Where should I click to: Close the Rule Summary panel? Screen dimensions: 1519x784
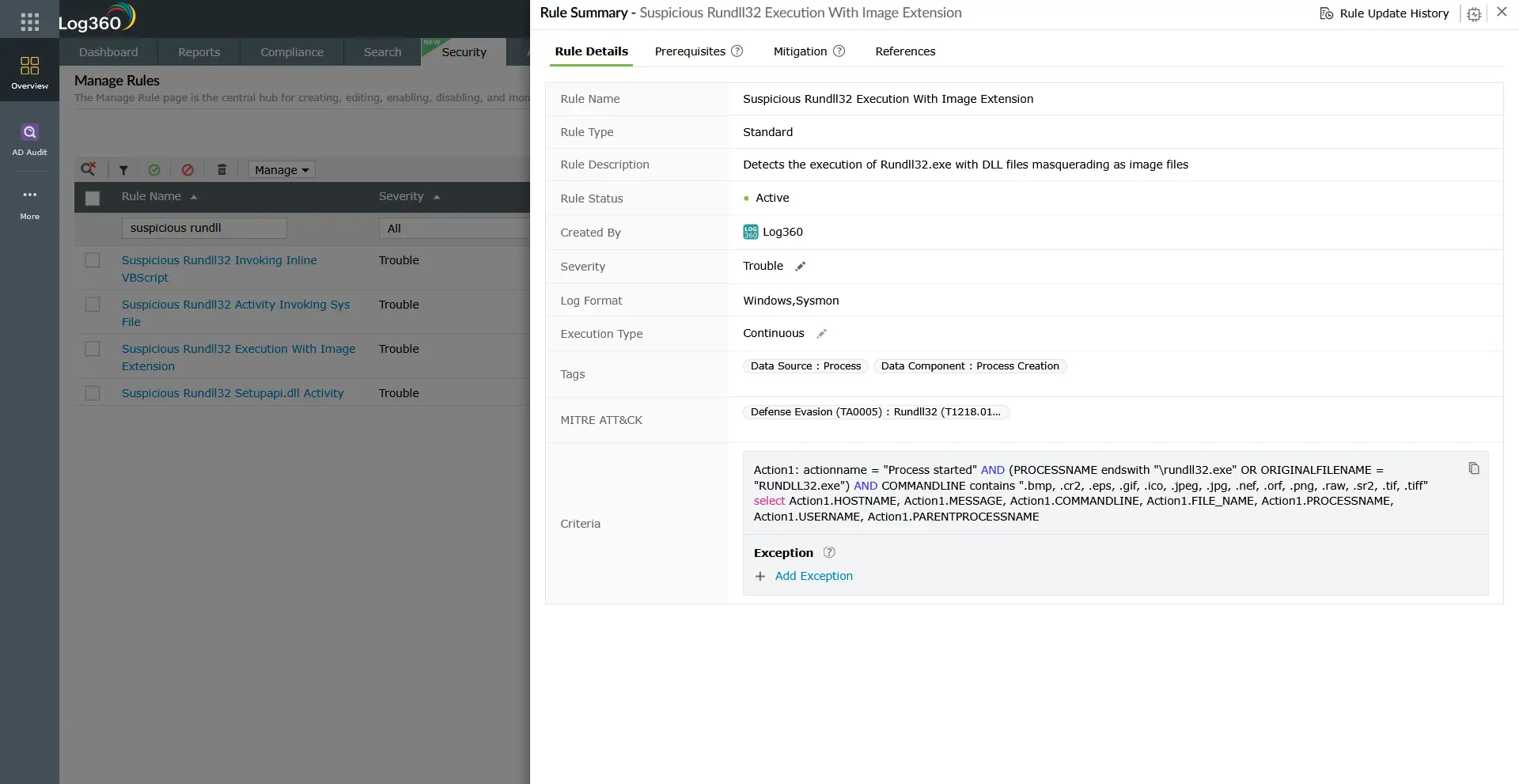point(1502,12)
